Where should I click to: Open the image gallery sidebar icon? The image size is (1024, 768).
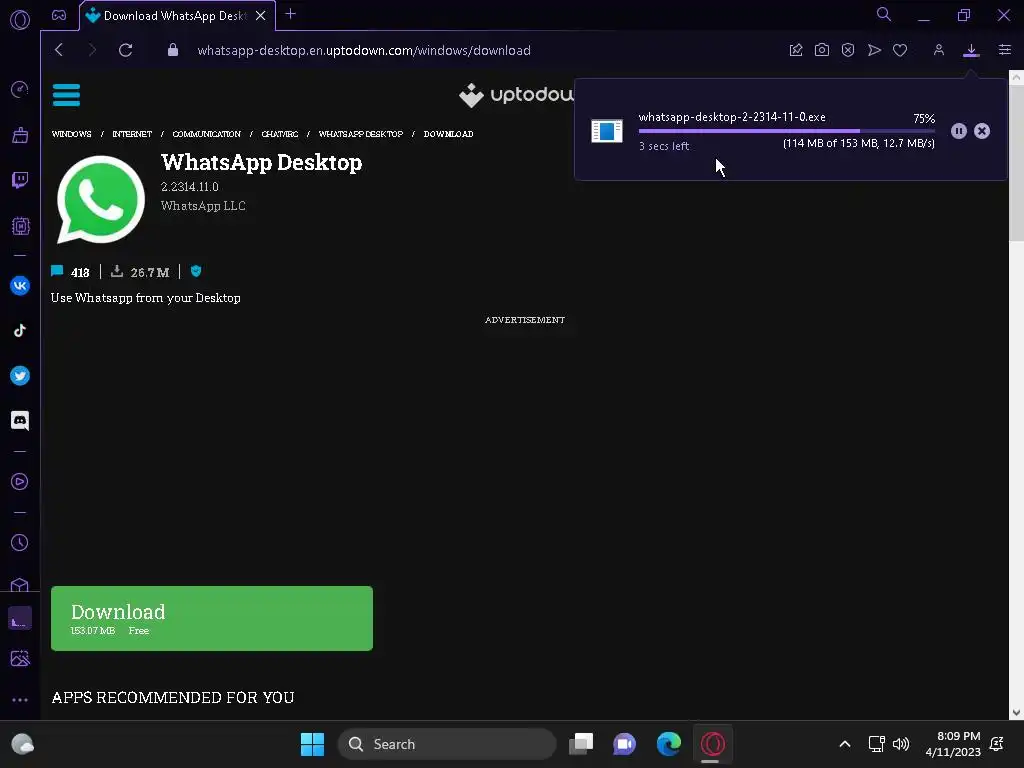20,658
